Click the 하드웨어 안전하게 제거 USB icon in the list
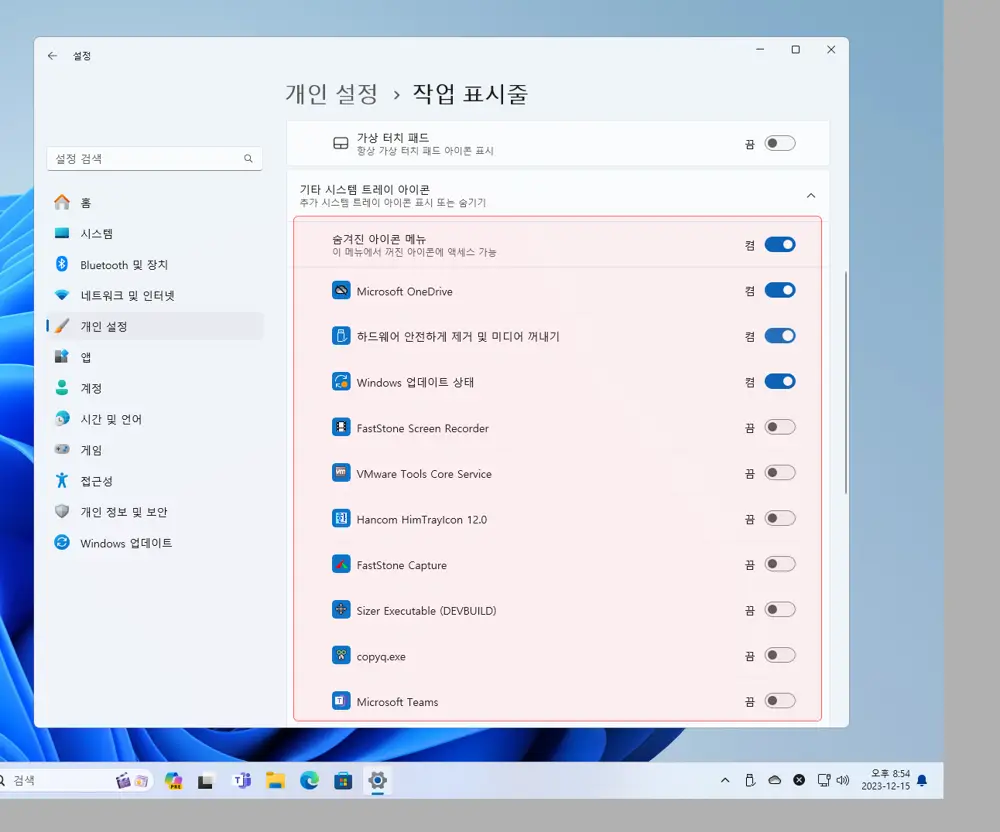The image size is (1000, 832). (341, 336)
